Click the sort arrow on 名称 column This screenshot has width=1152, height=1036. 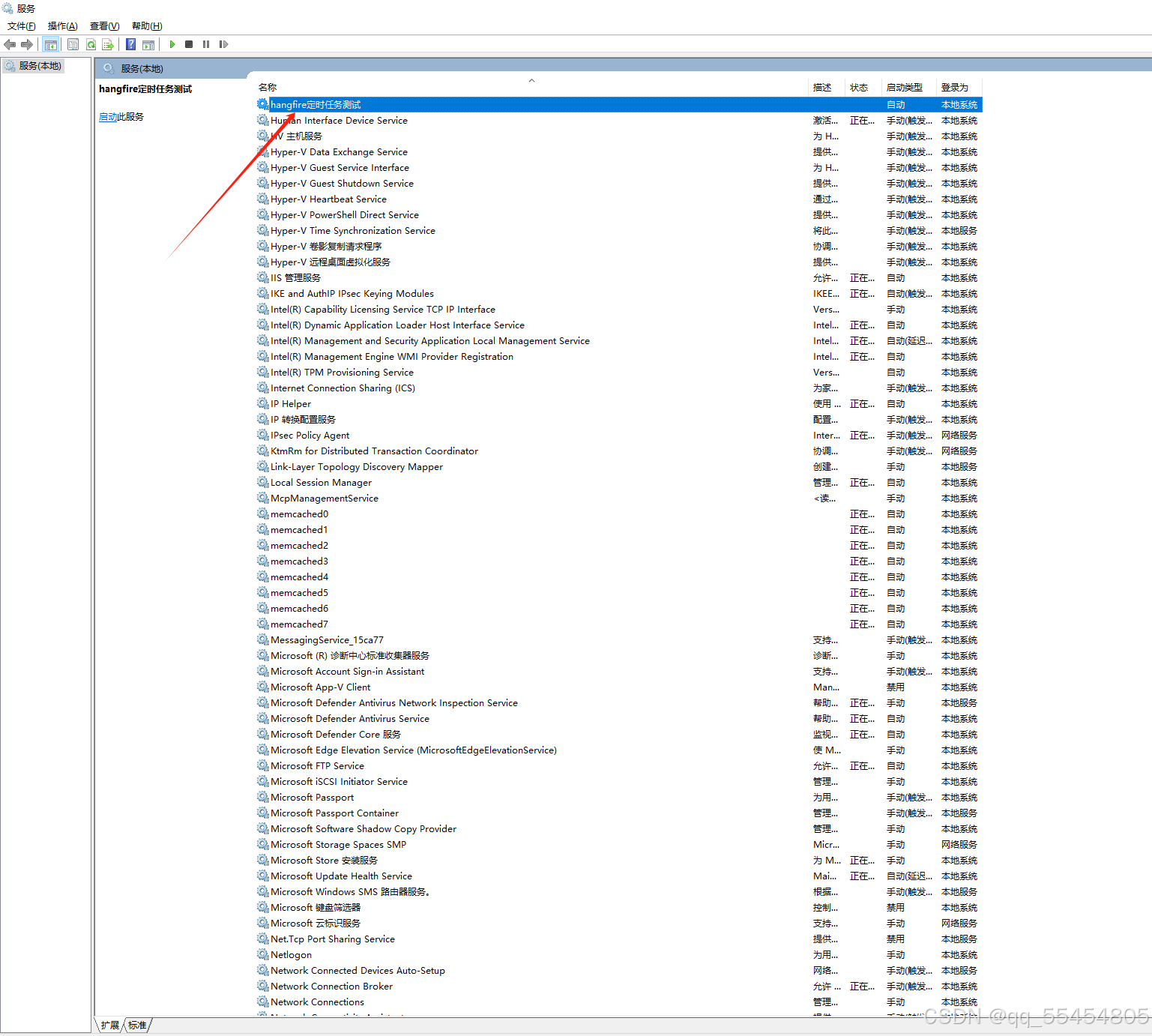pos(531,79)
